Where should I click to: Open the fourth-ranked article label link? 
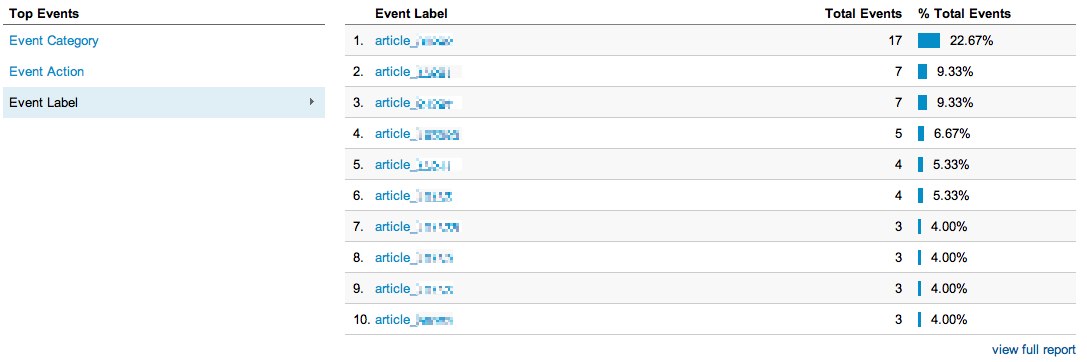click(418, 134)
